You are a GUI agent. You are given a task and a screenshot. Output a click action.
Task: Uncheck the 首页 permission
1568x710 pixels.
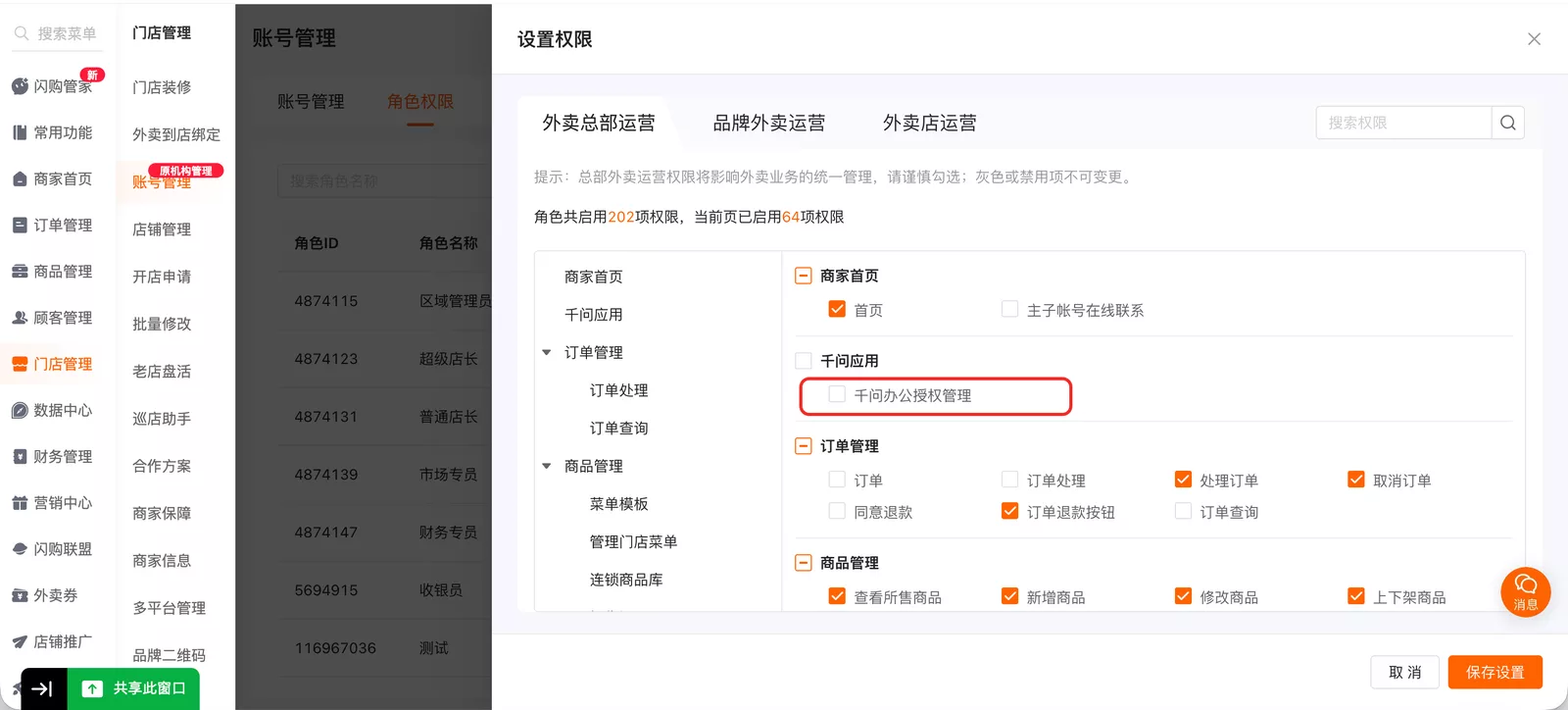pyautogui.click(x=837, y=309)
